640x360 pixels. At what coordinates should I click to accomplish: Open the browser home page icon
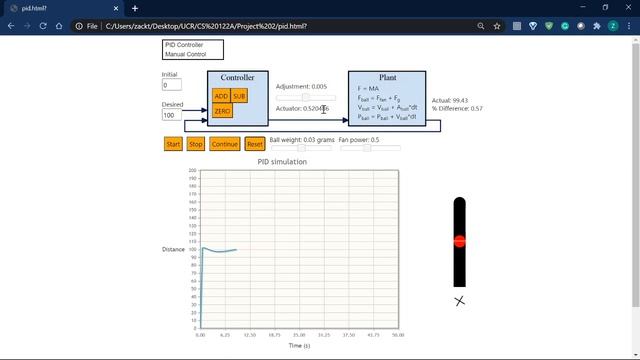[59, 26]
